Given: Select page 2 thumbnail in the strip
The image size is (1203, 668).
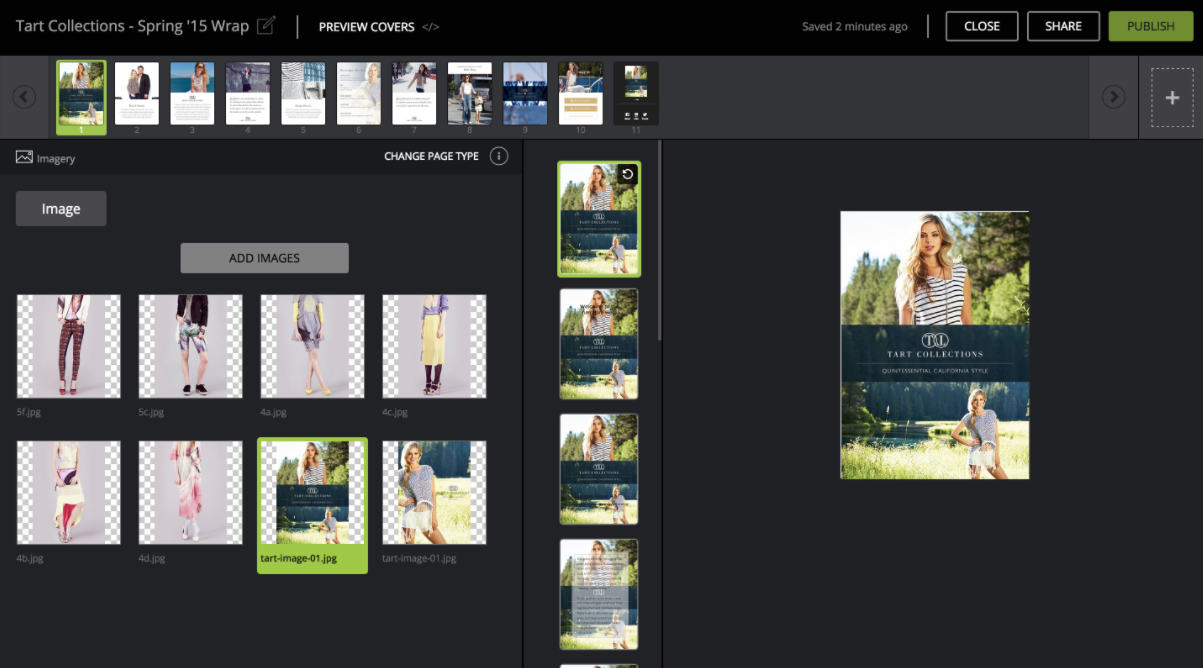Looking at the screenshot, I should coord(137,94).
